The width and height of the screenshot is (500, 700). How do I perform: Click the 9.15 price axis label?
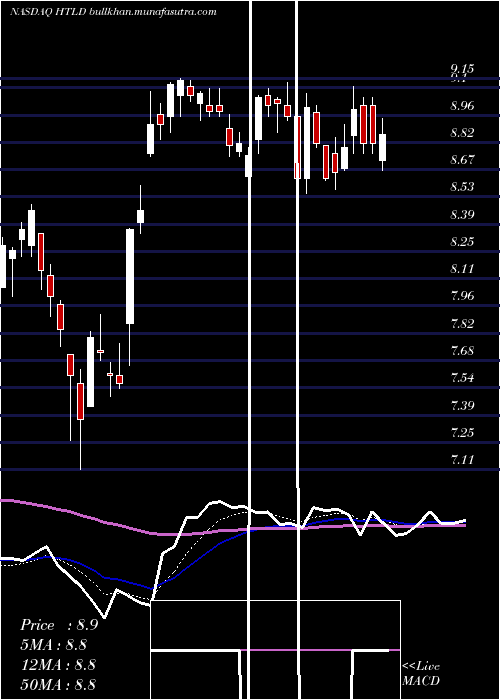462,69
